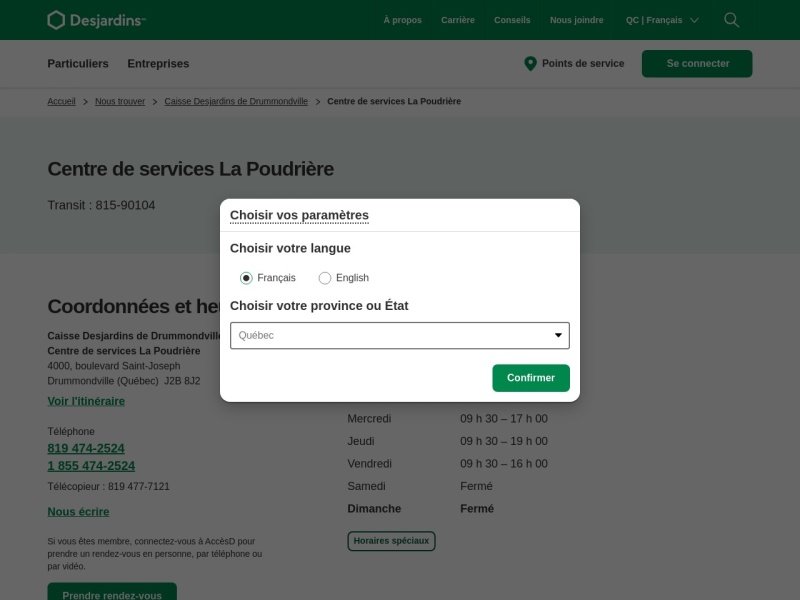Expand the QC | Français language selector

[662, 20]
